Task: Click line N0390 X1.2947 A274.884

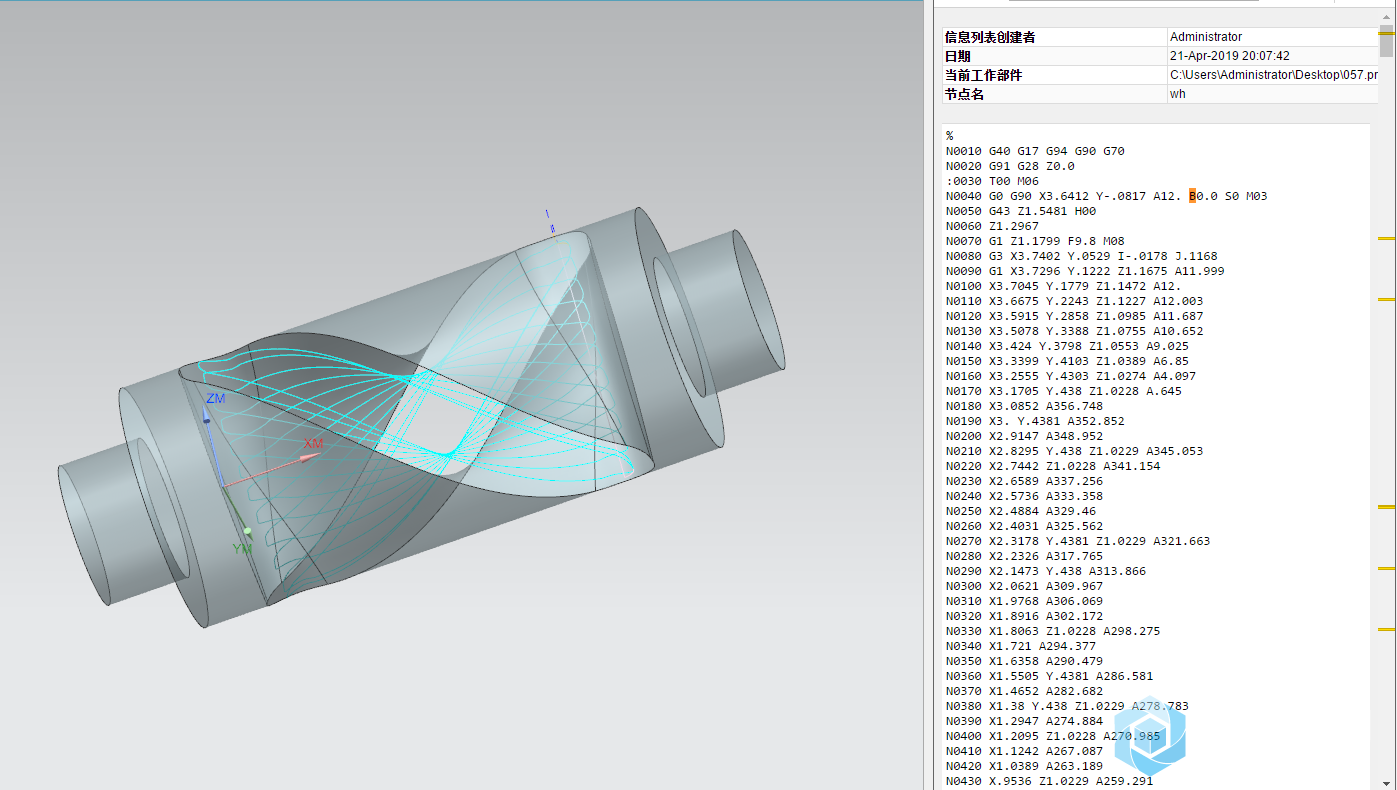Action: (1025, 721)
